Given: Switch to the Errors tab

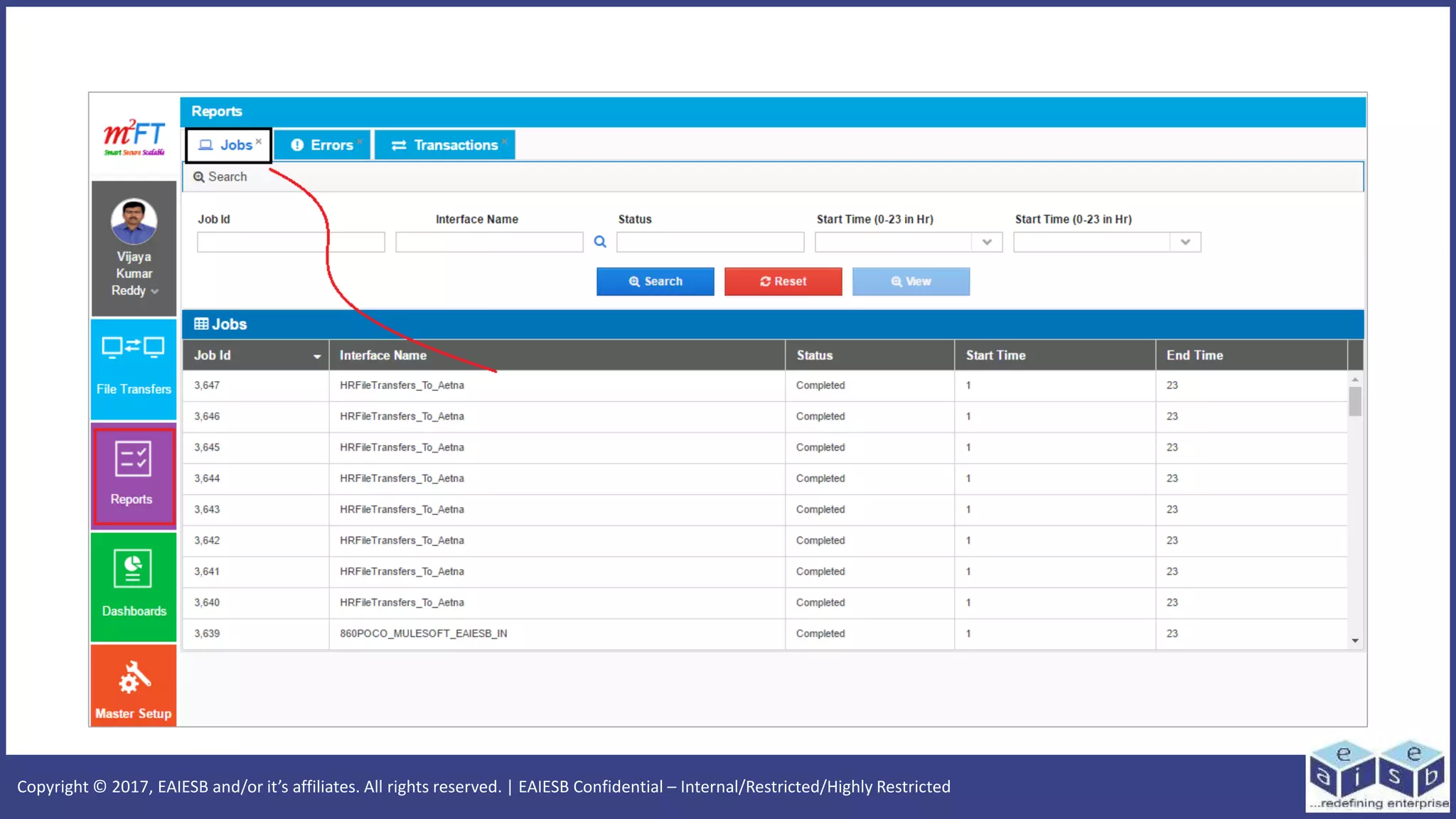Looking at the screenshot, I should click(322, 145).
